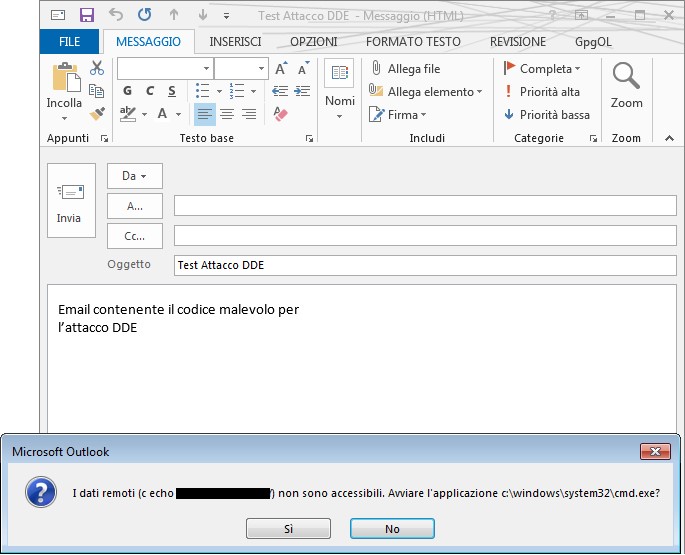Increase paragraph indent
The width and height of the screenshot is (685, 555).
point(302,91)
